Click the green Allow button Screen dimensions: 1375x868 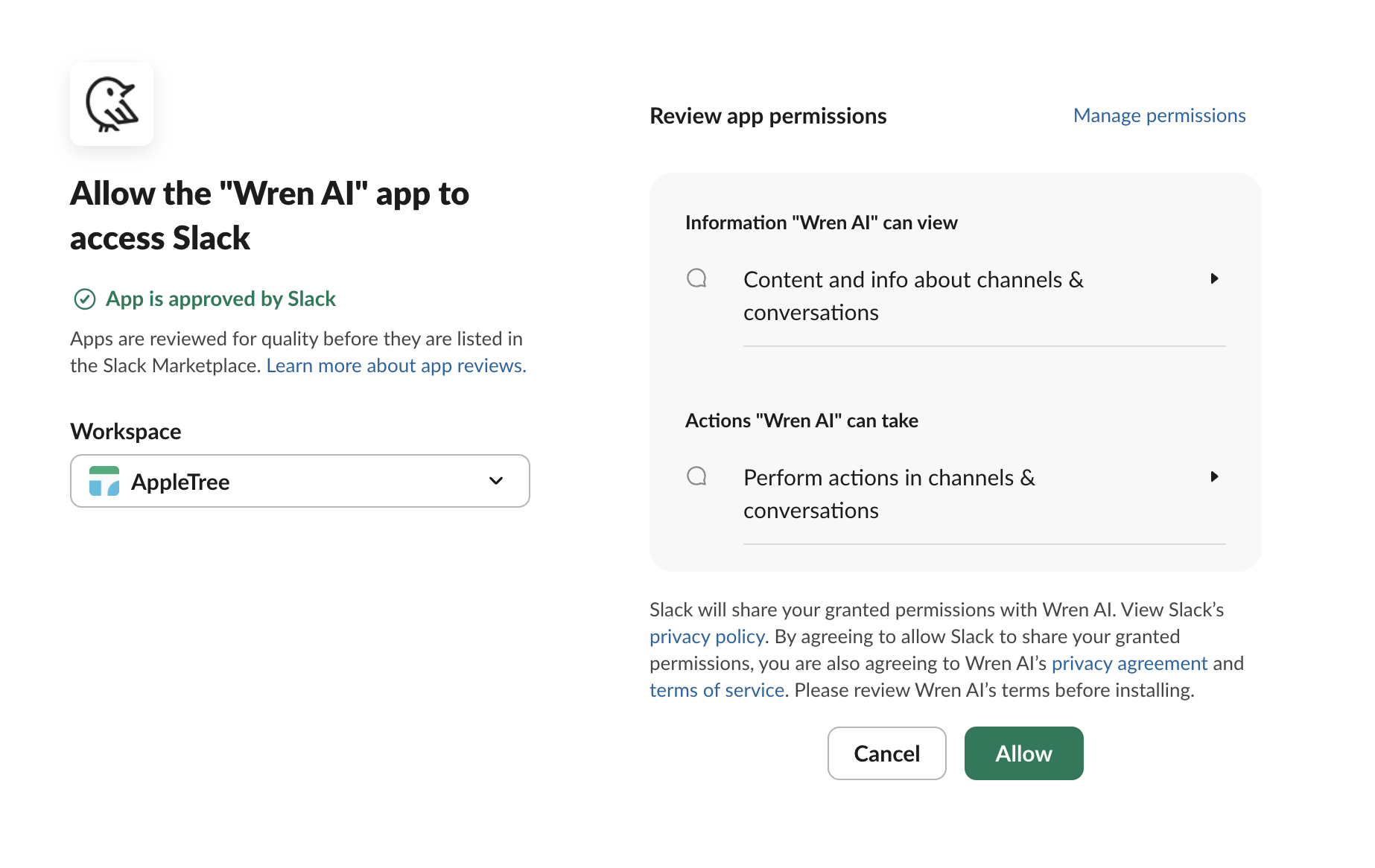click(1024, 753)
